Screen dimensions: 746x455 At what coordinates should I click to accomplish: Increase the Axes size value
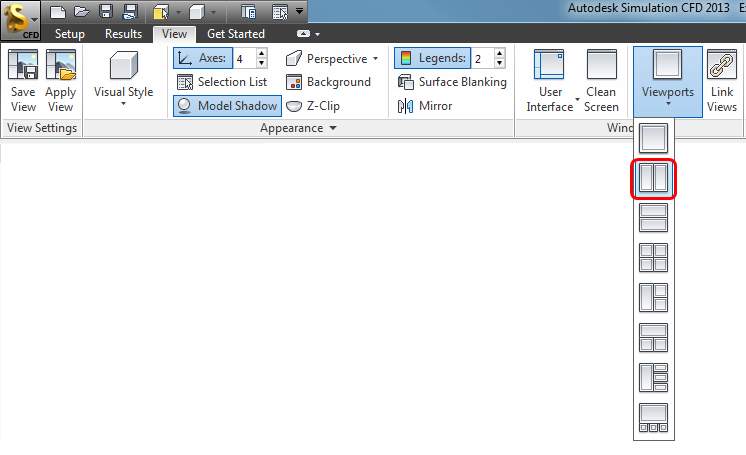(x=262, y=53)
